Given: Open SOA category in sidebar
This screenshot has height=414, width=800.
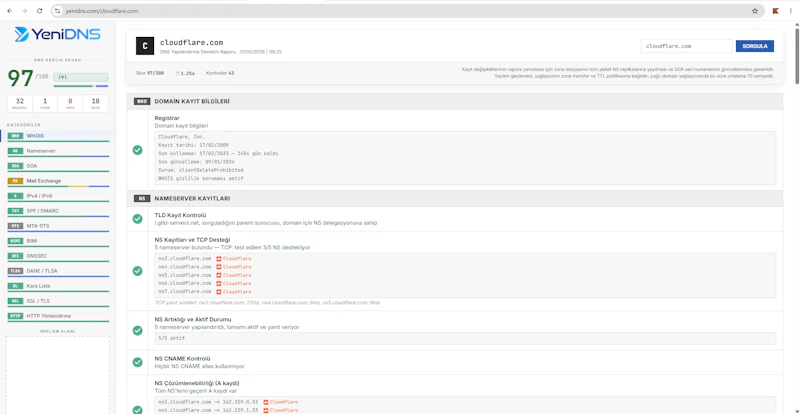Looking at the screenshot, I should (x=58, y=166).
